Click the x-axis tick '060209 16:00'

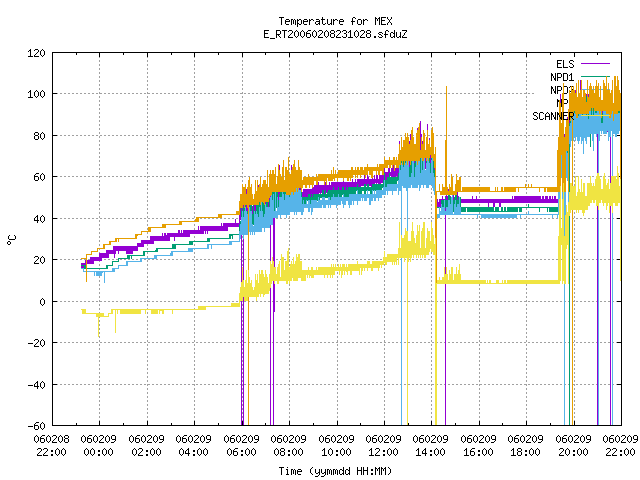479,446
